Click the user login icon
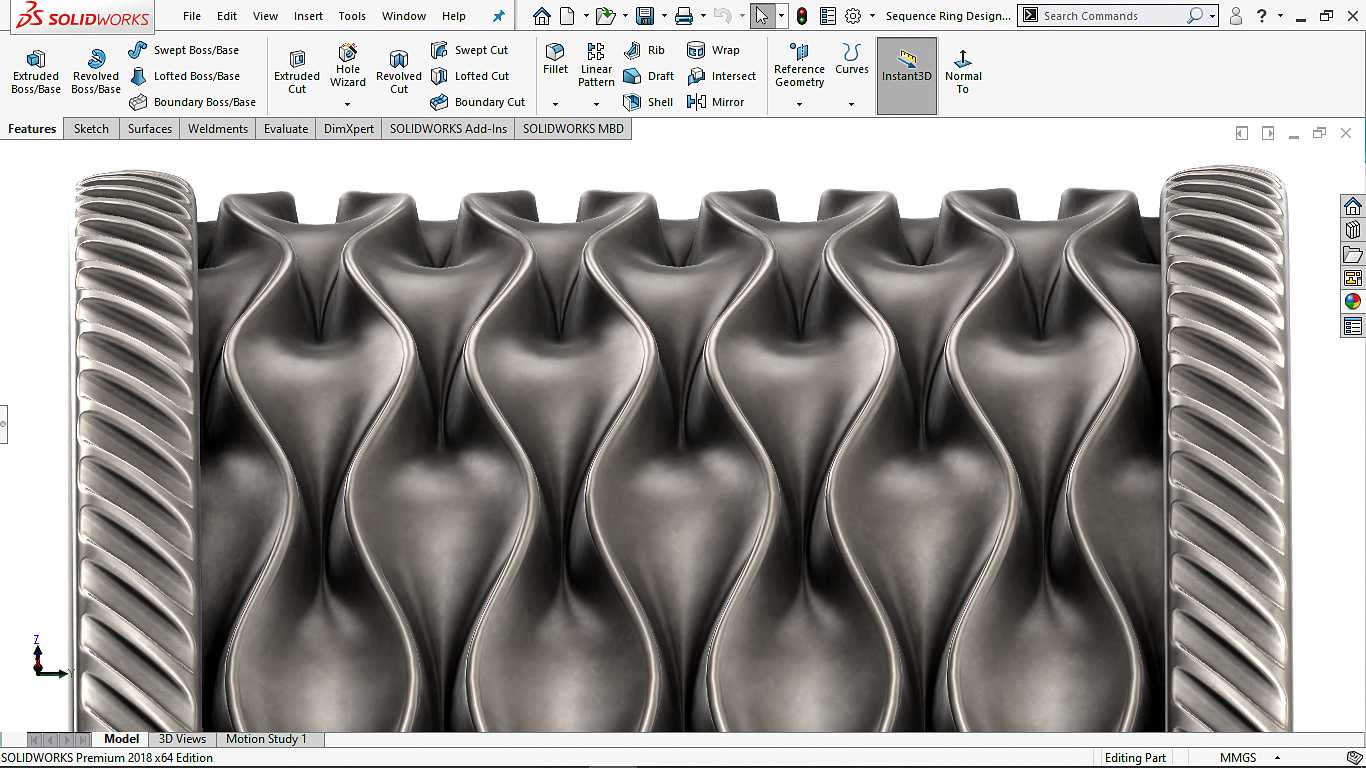Screen dimensions: 1366x768 coord(1236,16)
